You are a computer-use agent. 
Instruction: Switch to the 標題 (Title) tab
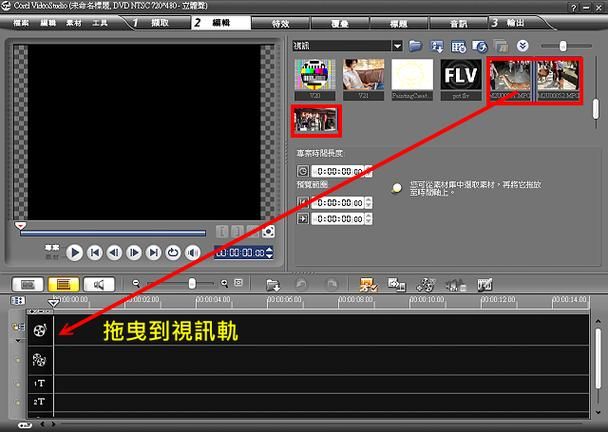pyautogui.click(x=399, y=24)
